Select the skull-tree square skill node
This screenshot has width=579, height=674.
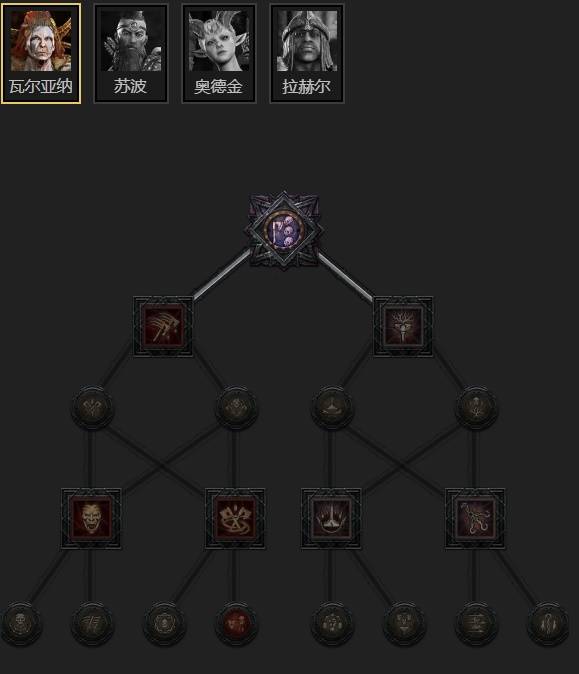(403, 326)
